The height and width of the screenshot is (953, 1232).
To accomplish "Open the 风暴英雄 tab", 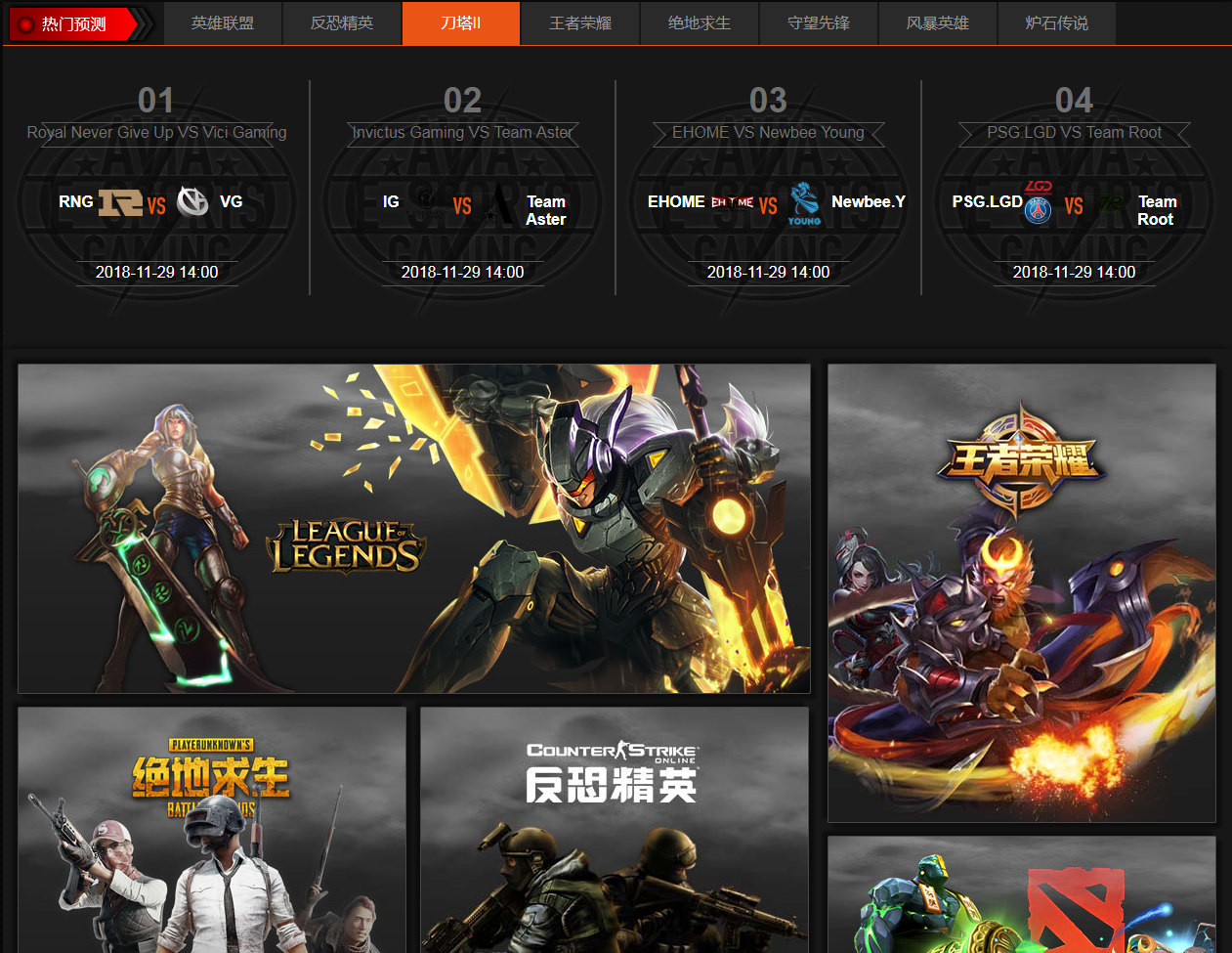I will click(938, 23).
